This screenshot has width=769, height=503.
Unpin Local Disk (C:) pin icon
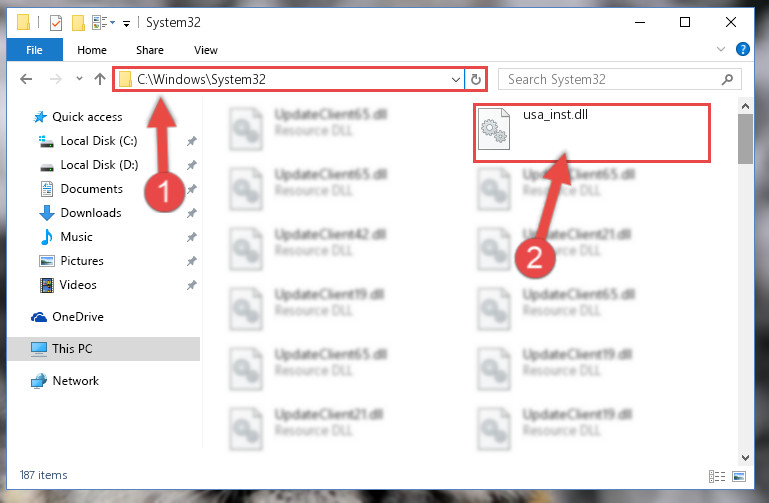(191, 141)
